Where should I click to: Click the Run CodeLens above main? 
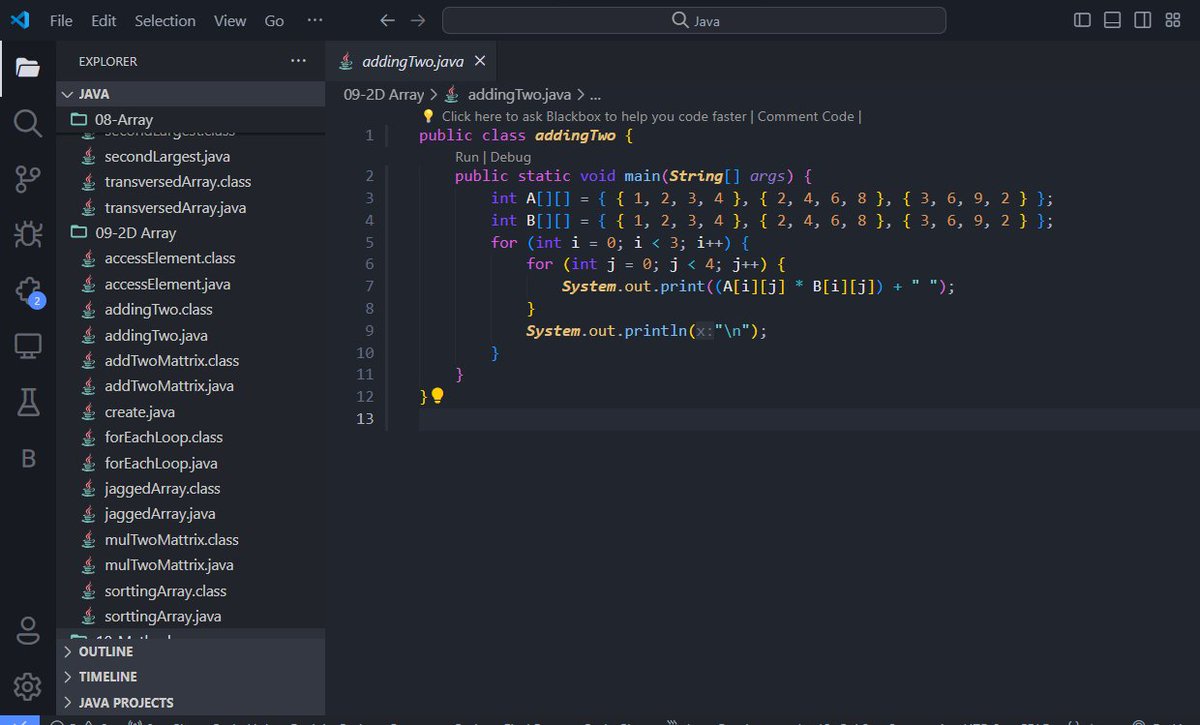click(466, 157)
